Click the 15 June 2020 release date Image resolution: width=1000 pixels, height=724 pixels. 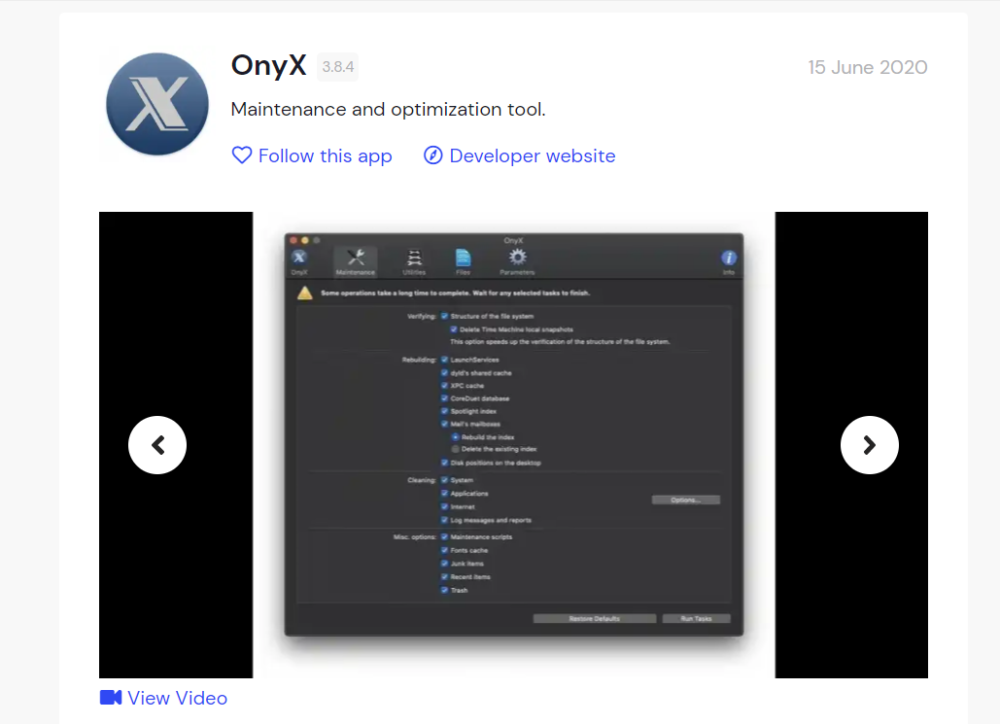click(x=867, y=67)
